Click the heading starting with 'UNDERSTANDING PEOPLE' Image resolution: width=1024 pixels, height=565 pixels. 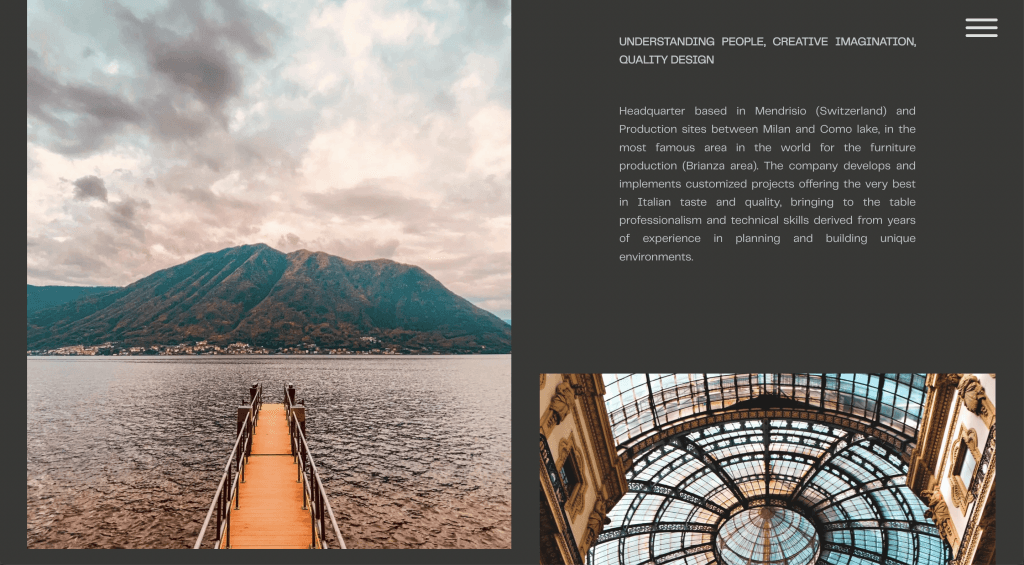[767, 50]
